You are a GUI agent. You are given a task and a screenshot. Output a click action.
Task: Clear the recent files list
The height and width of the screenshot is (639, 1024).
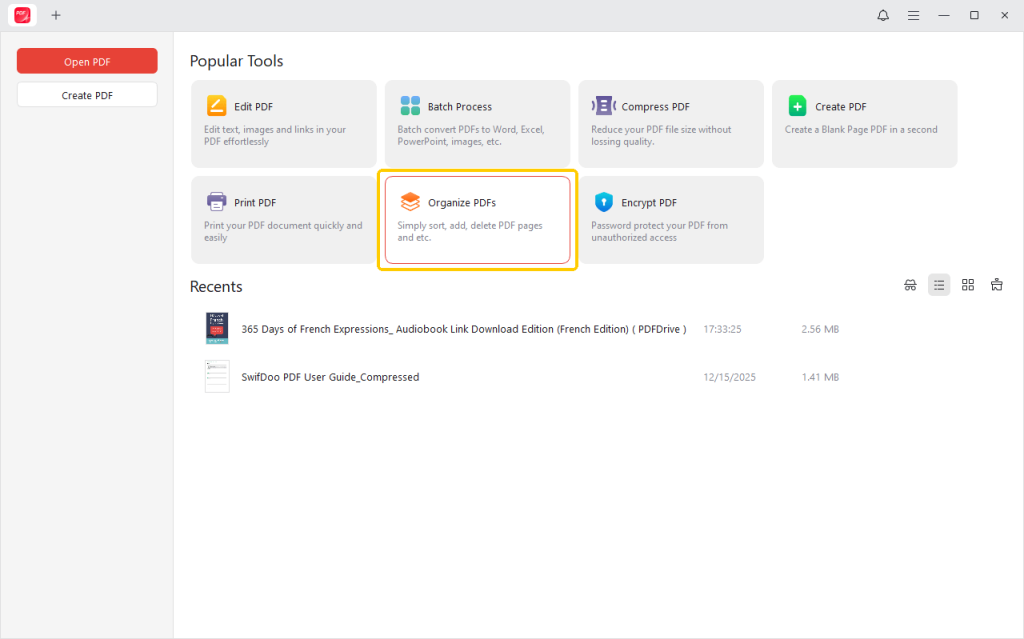point(997,285)
